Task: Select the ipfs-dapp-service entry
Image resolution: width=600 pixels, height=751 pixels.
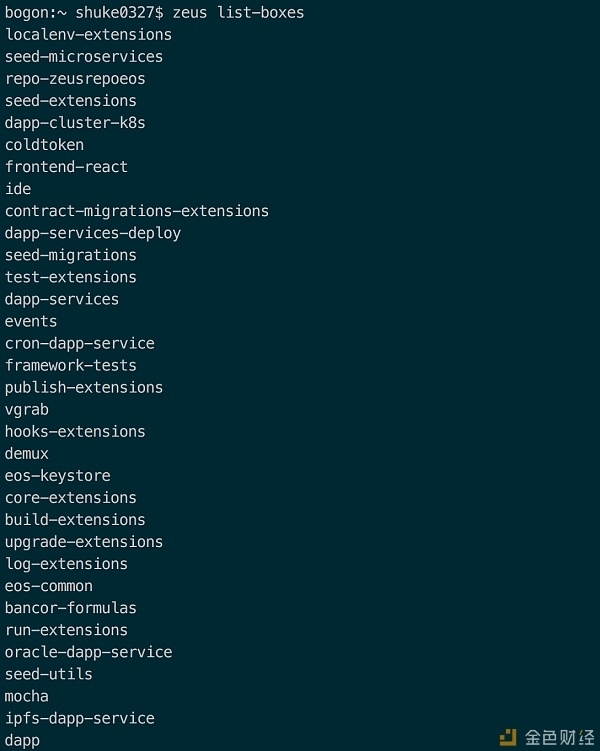Action: (x=79, y=718)
